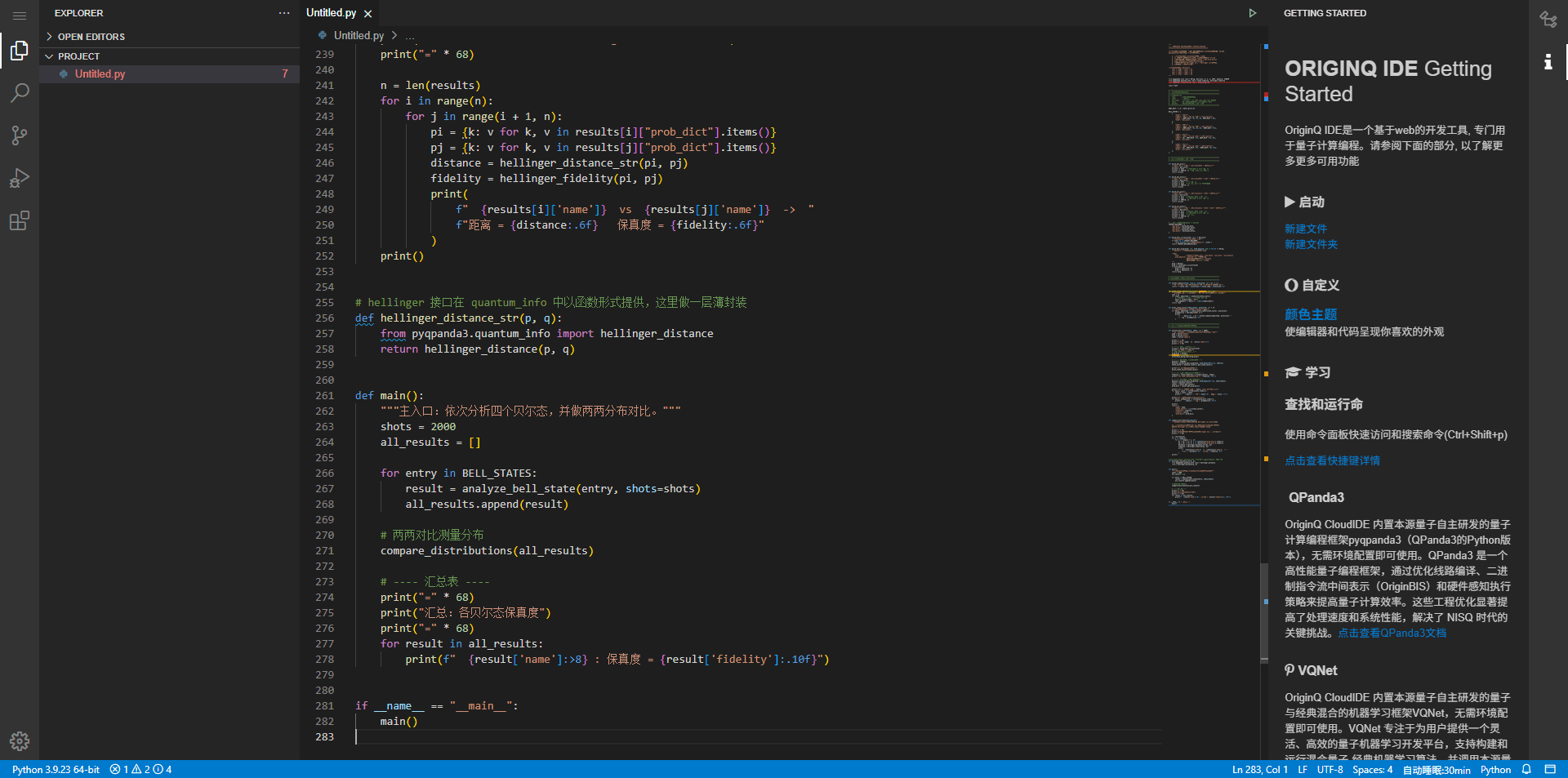Change LF end of line sequence

pos(1303,770)
